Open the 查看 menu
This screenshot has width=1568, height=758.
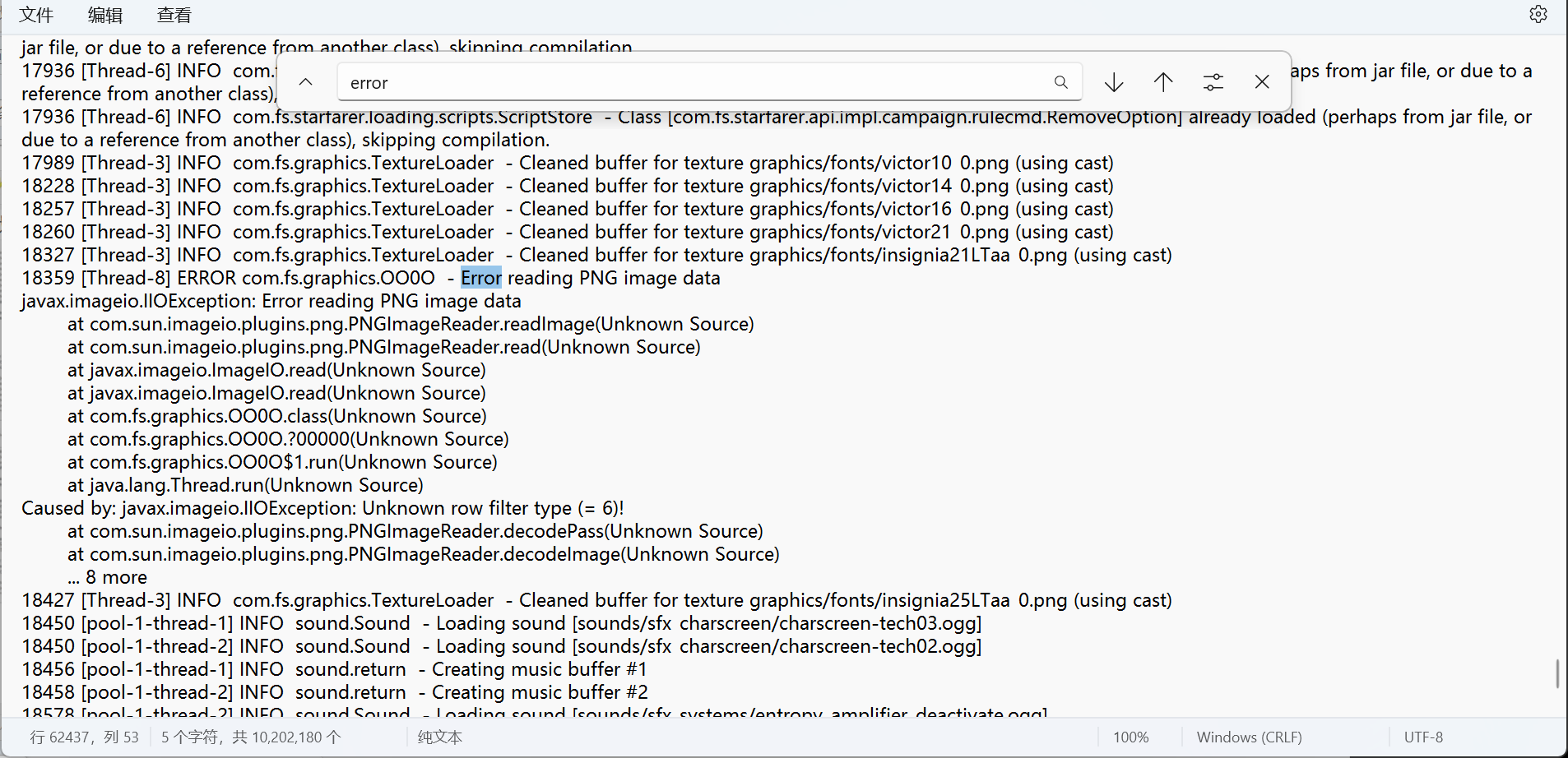click(x=174, y=15)
